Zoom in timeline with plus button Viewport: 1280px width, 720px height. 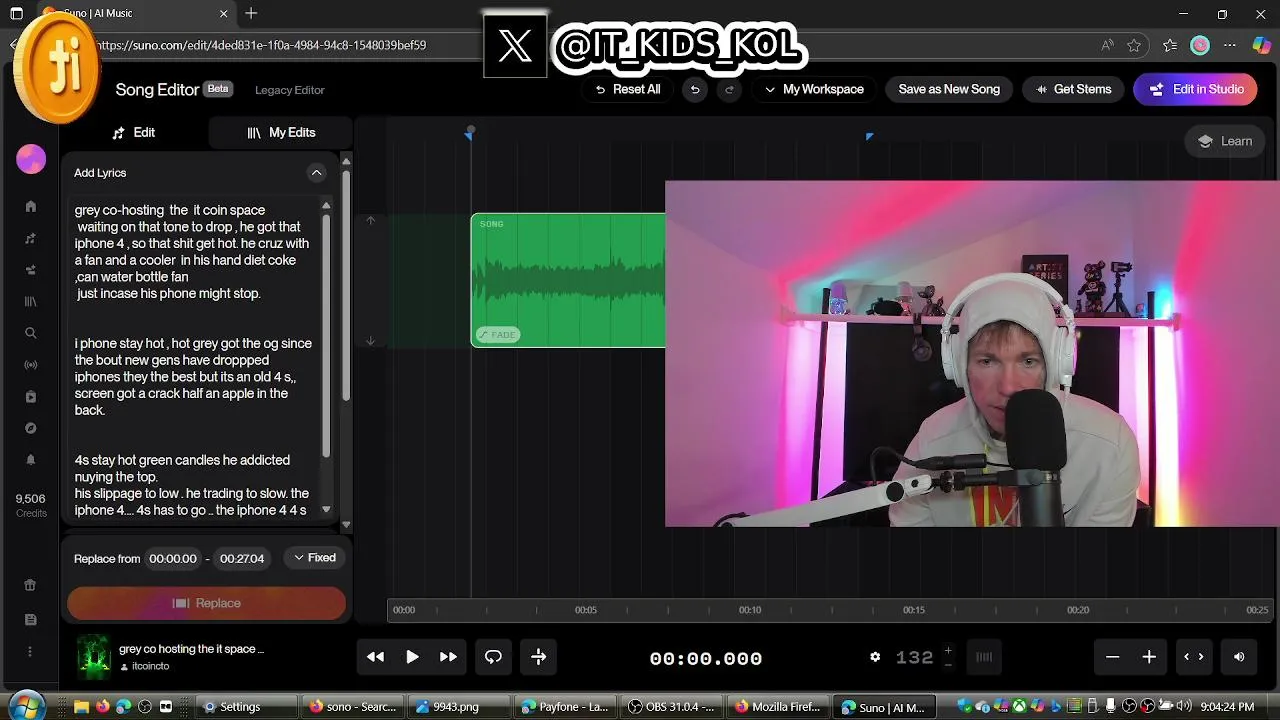(1149, 657)
